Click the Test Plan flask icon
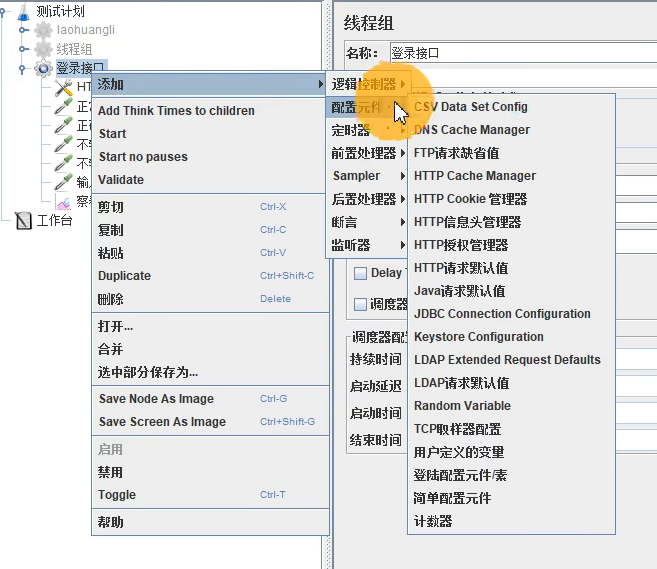 click(23, 11)
